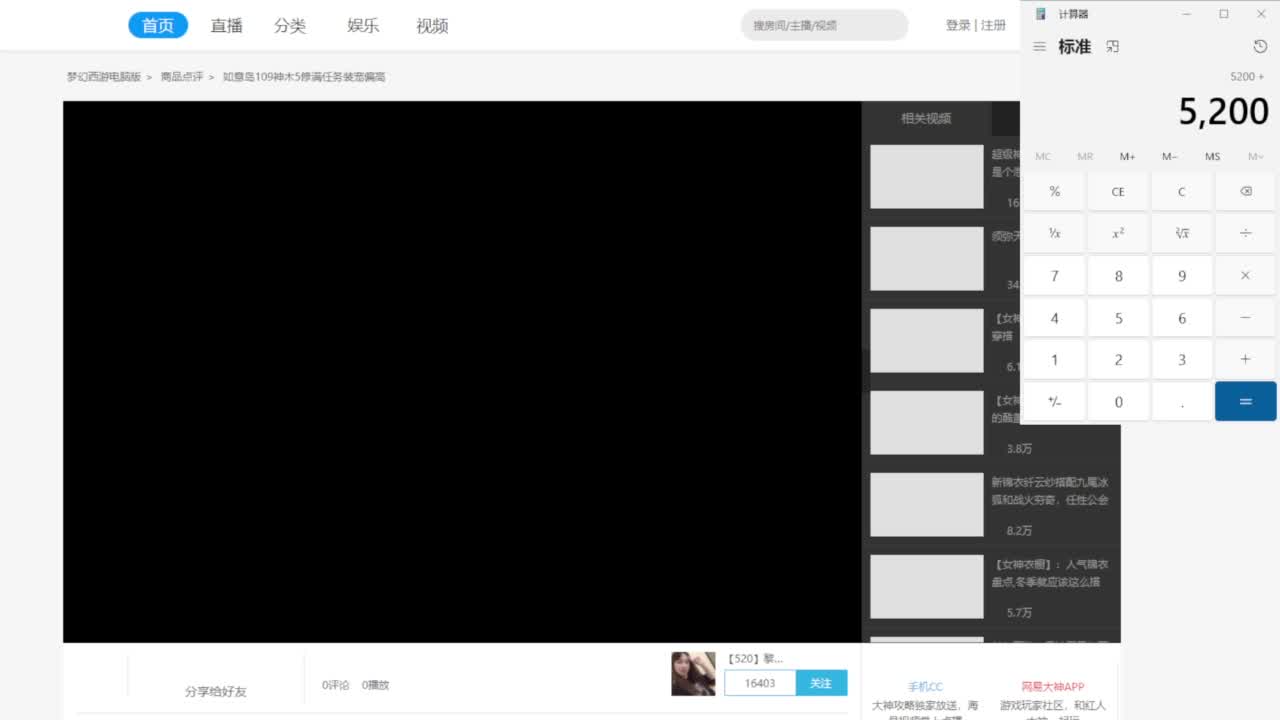Select the 相关视频 sidebar tab
The image size is (1280, 720).
pos(926,118)
